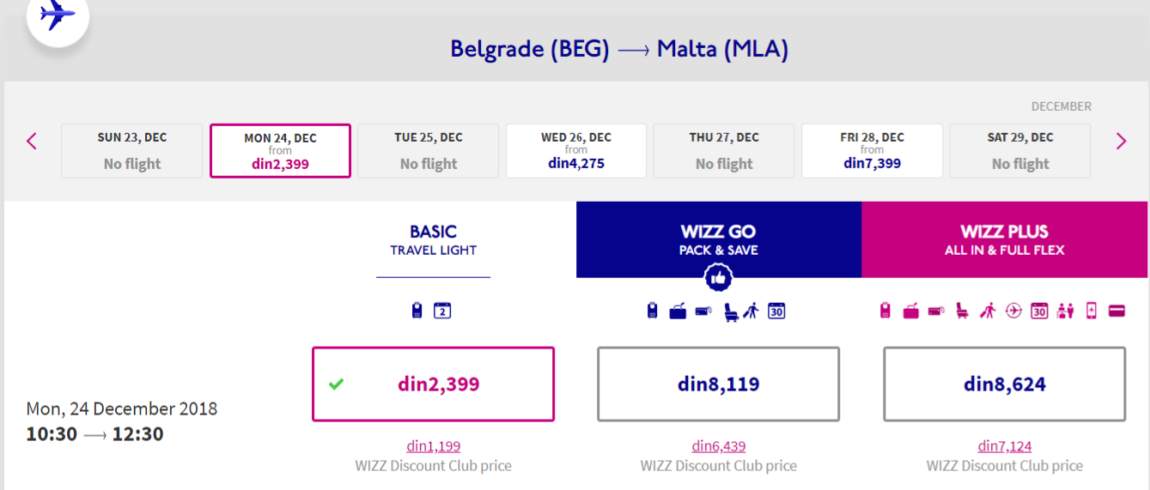
Task: Open the WIZZ GO Pack & Save tab
Action: click(x=719, y=240)
